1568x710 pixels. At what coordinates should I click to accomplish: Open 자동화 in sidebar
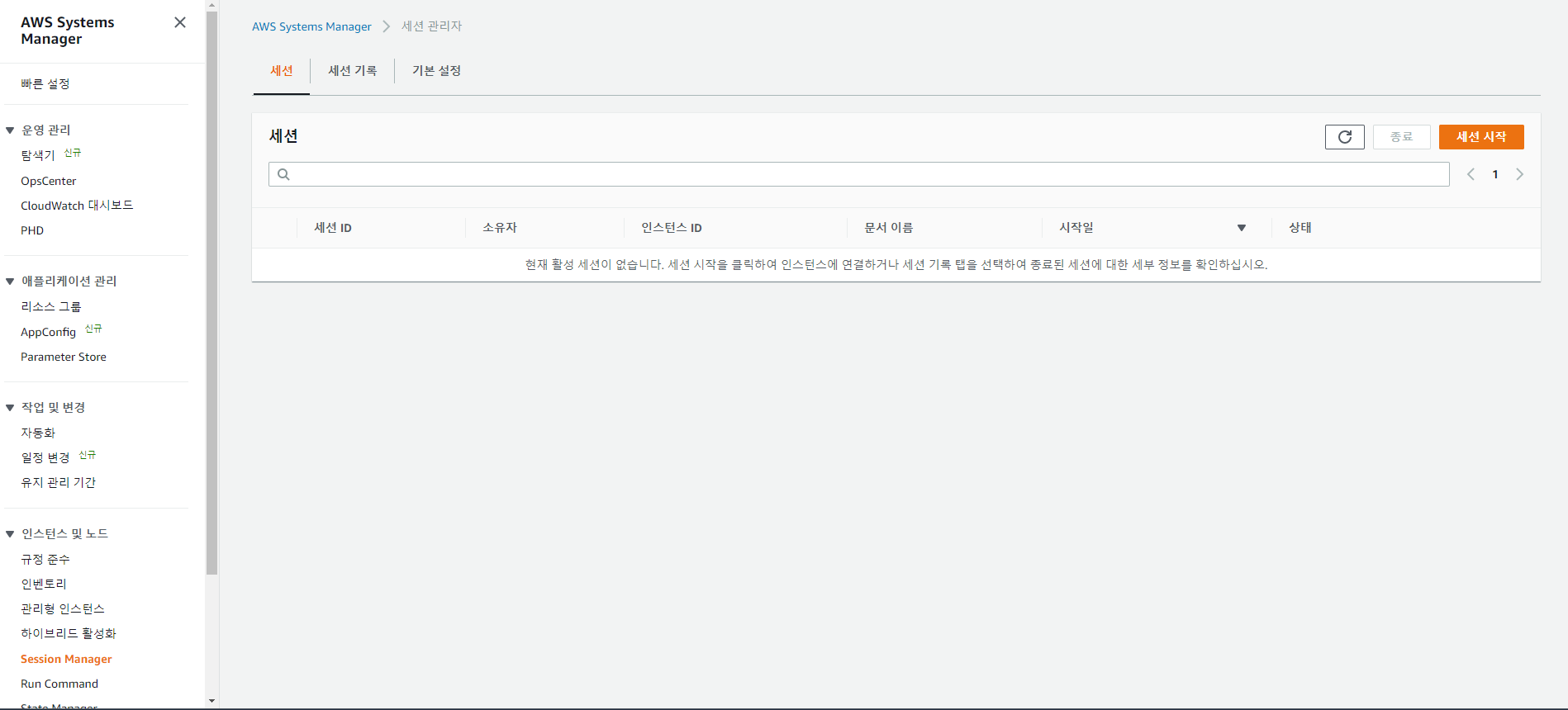pyautogui.click(x=38, y=433)
